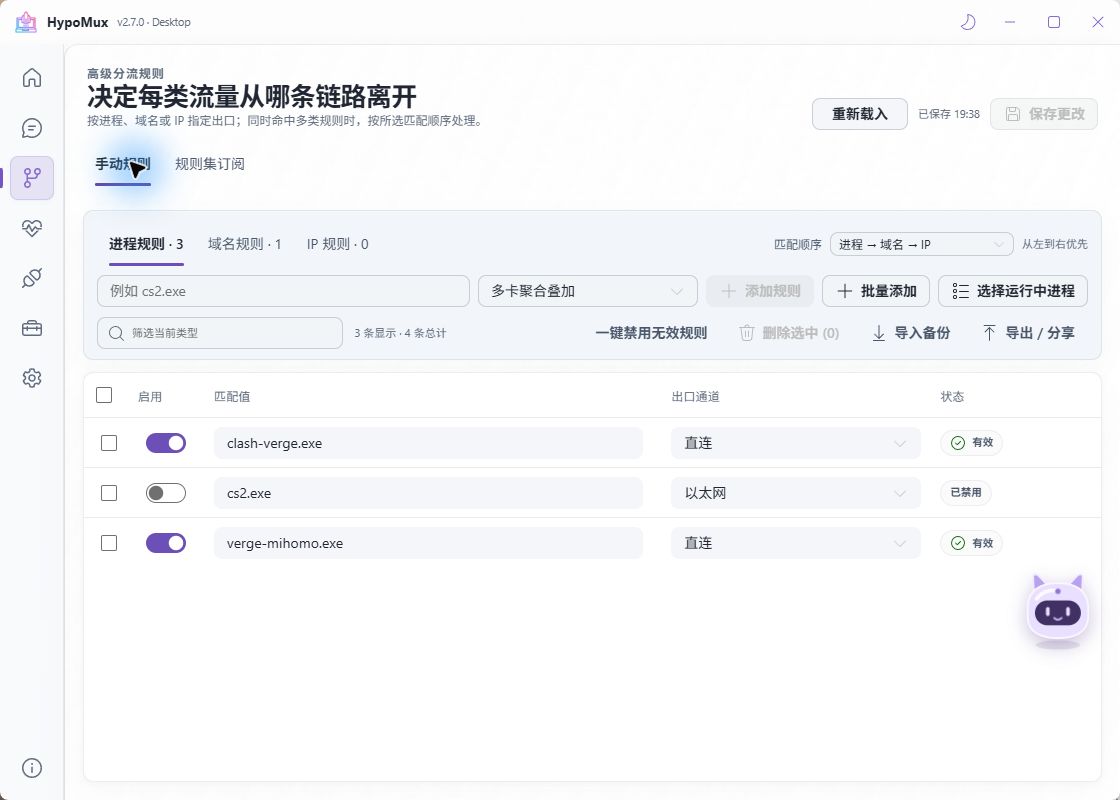Tick the select-all checkbox in table header
Viewport: 1120px width, 800px height.
click(104, 395)
